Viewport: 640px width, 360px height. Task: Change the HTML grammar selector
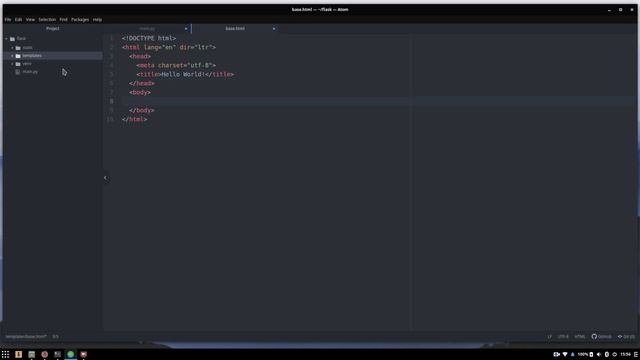click(580, 337)
